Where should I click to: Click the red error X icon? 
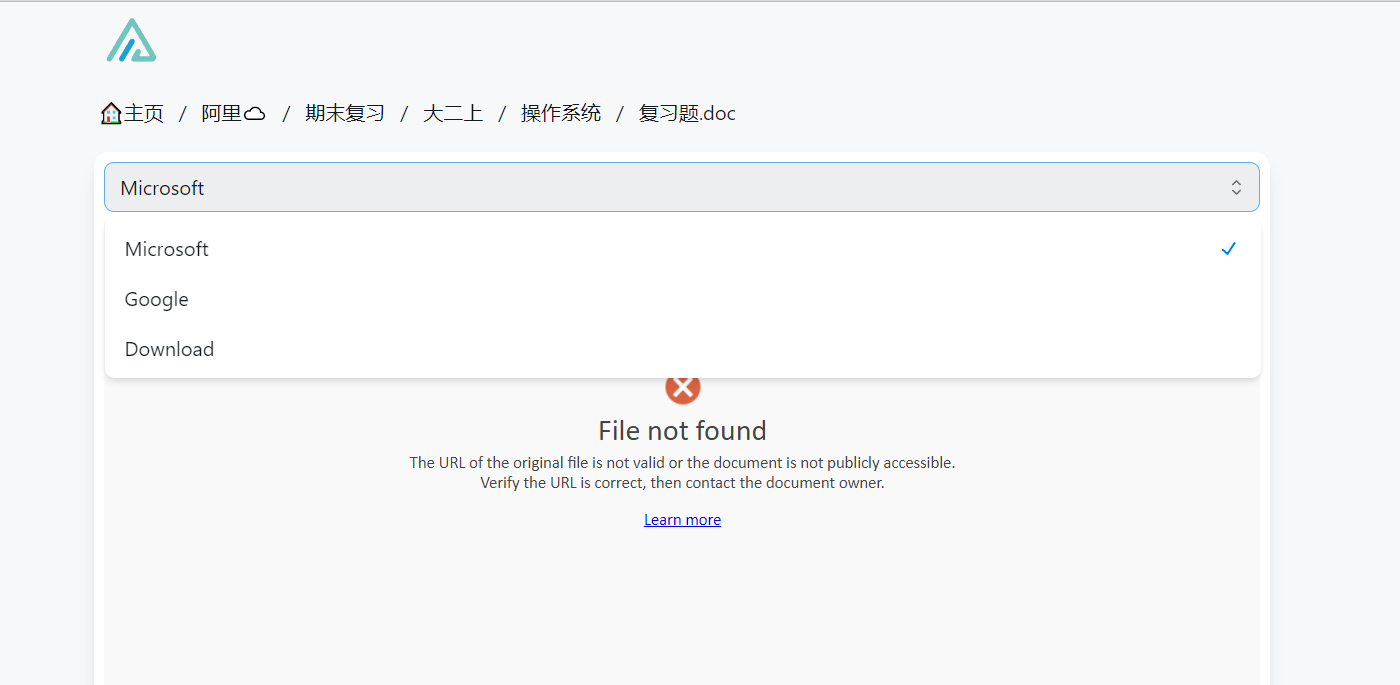click(683, 388)
